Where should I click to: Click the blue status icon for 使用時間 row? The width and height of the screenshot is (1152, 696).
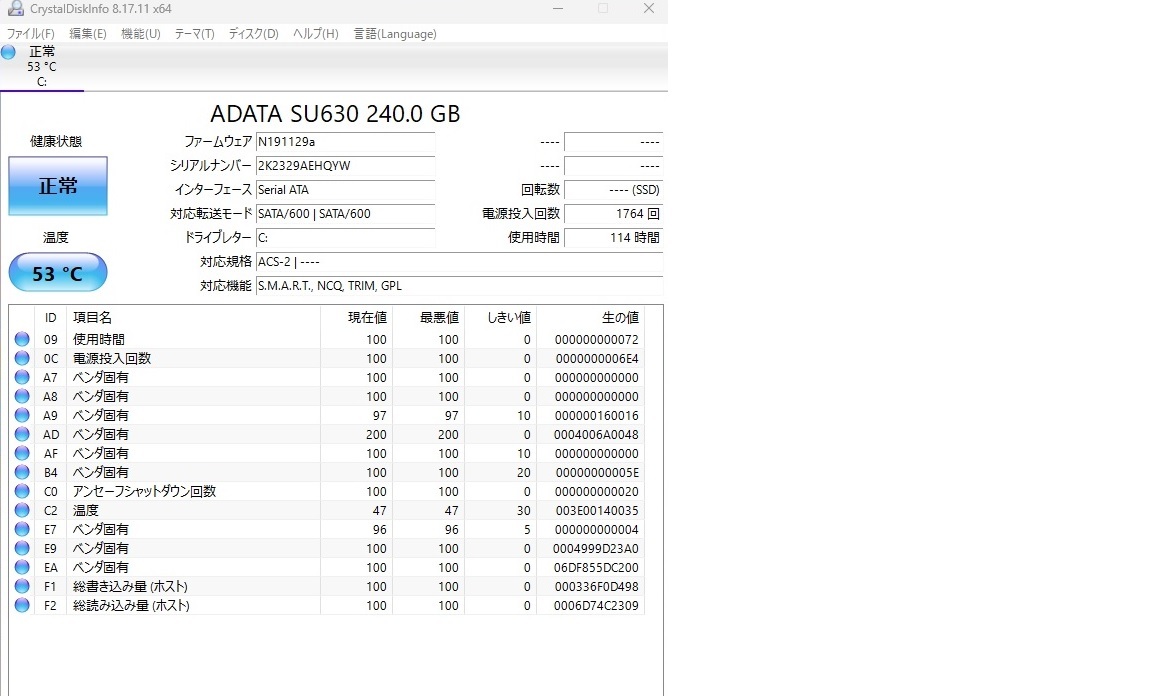[x=22, y=340]
